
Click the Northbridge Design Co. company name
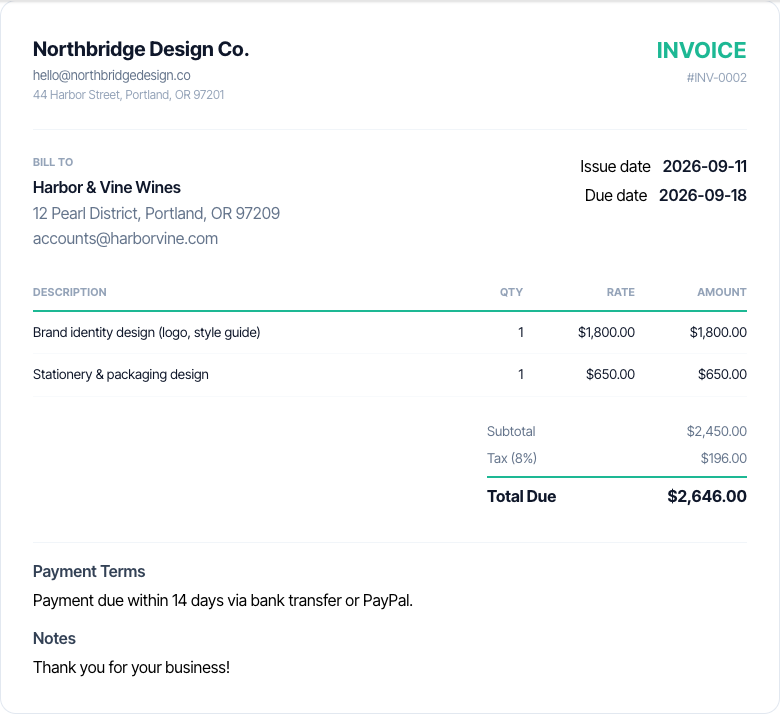141,49
